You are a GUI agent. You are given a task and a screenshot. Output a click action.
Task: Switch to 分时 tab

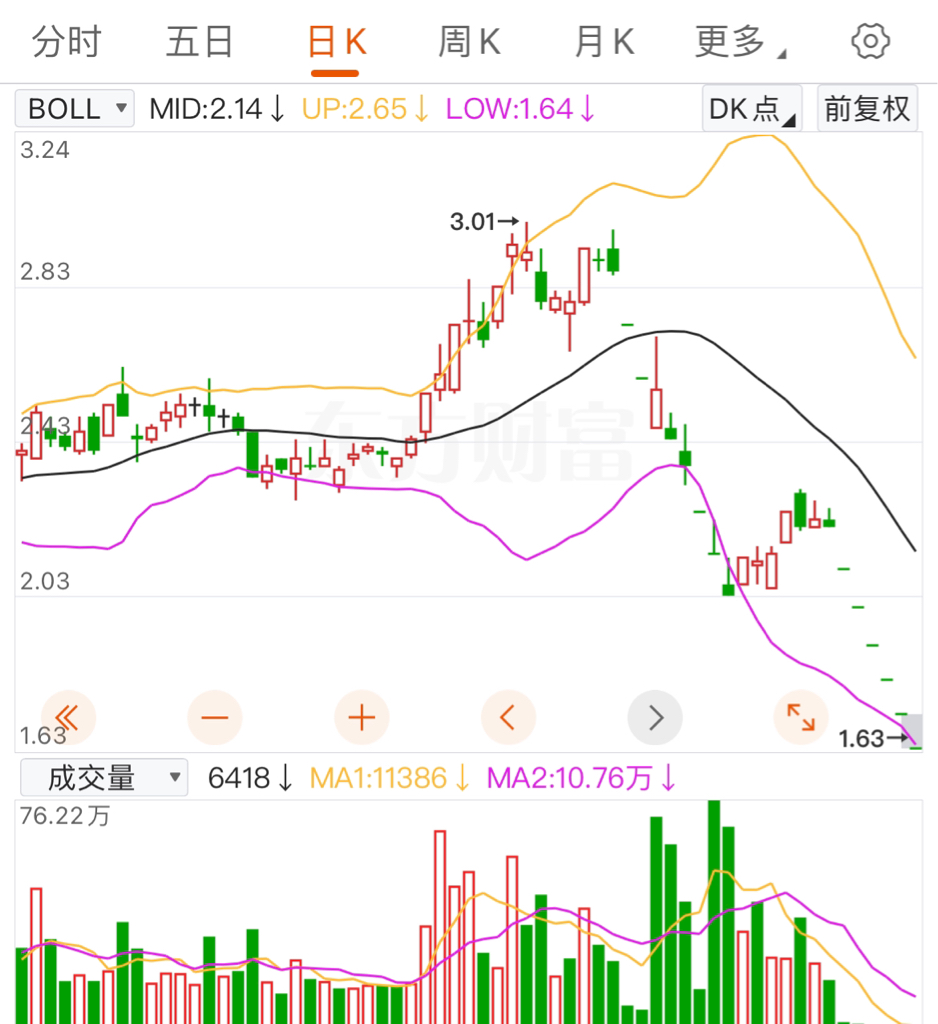(x=67, y=42)
